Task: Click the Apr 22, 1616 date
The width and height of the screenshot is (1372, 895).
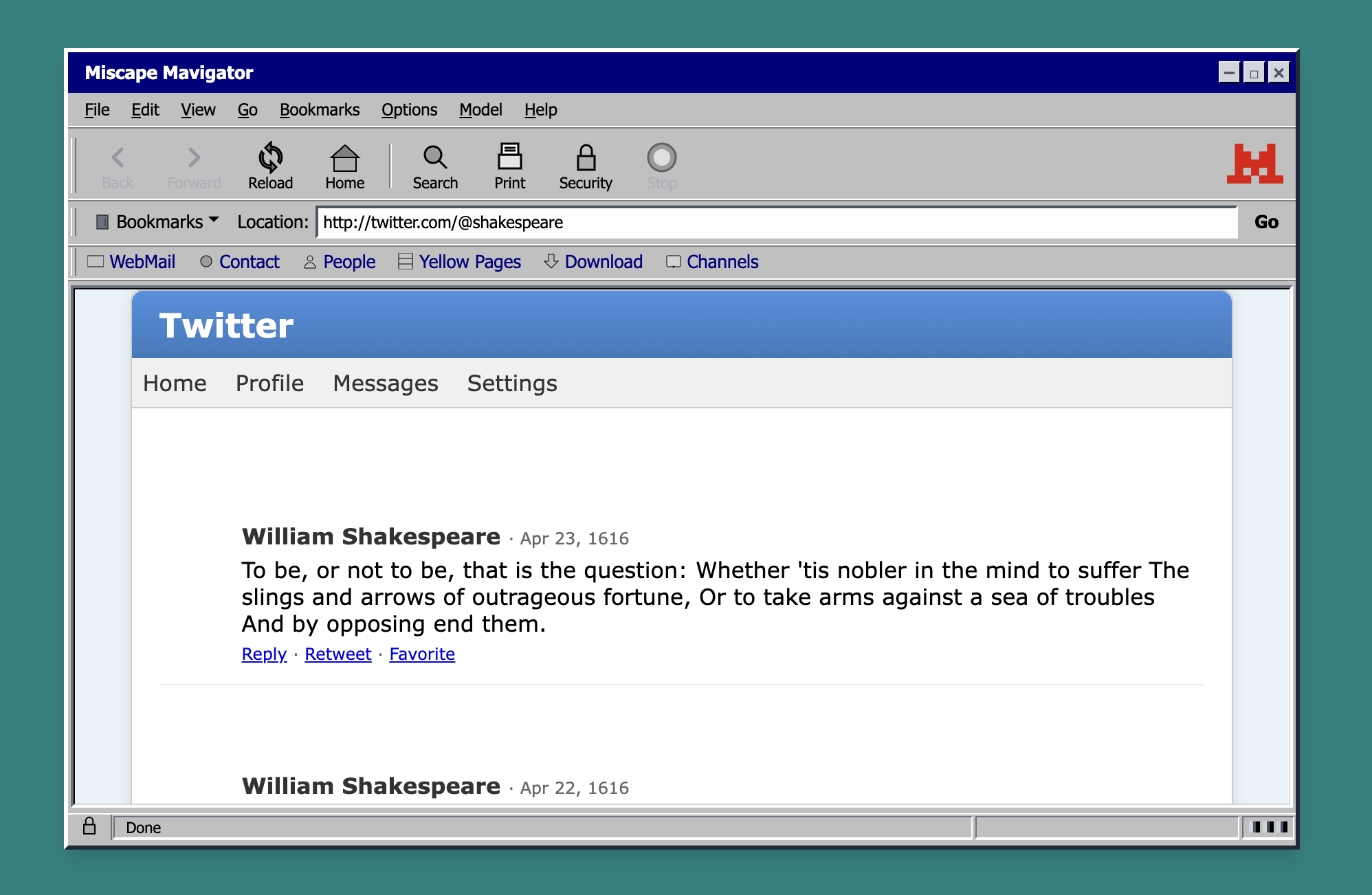Action: (x=574, y=788)
